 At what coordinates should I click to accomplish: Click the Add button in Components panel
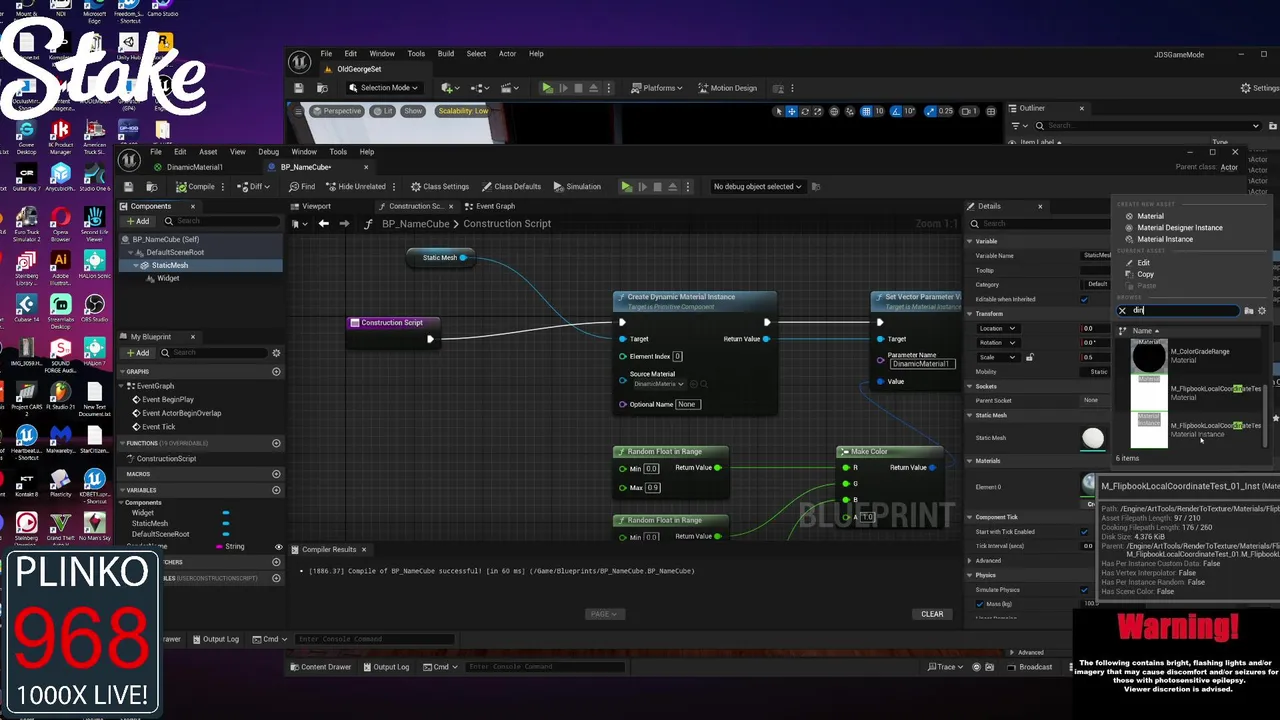coord(137,221)
